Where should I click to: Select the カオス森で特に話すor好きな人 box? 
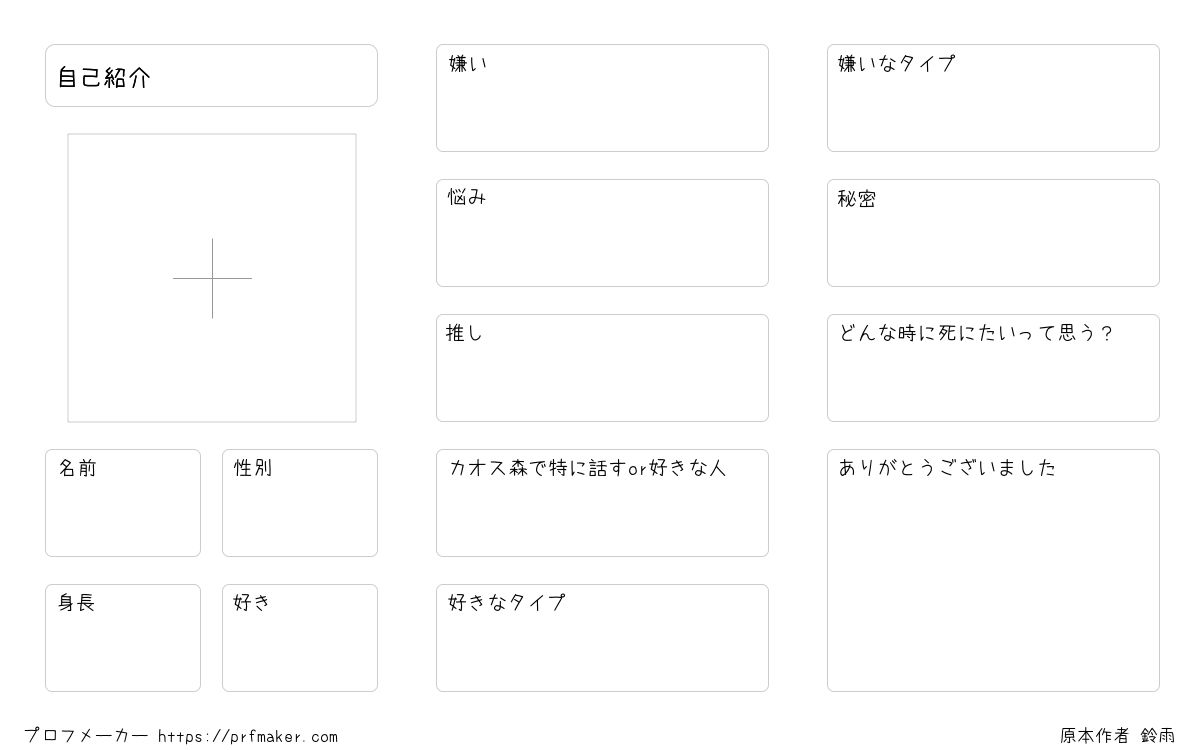602,503
